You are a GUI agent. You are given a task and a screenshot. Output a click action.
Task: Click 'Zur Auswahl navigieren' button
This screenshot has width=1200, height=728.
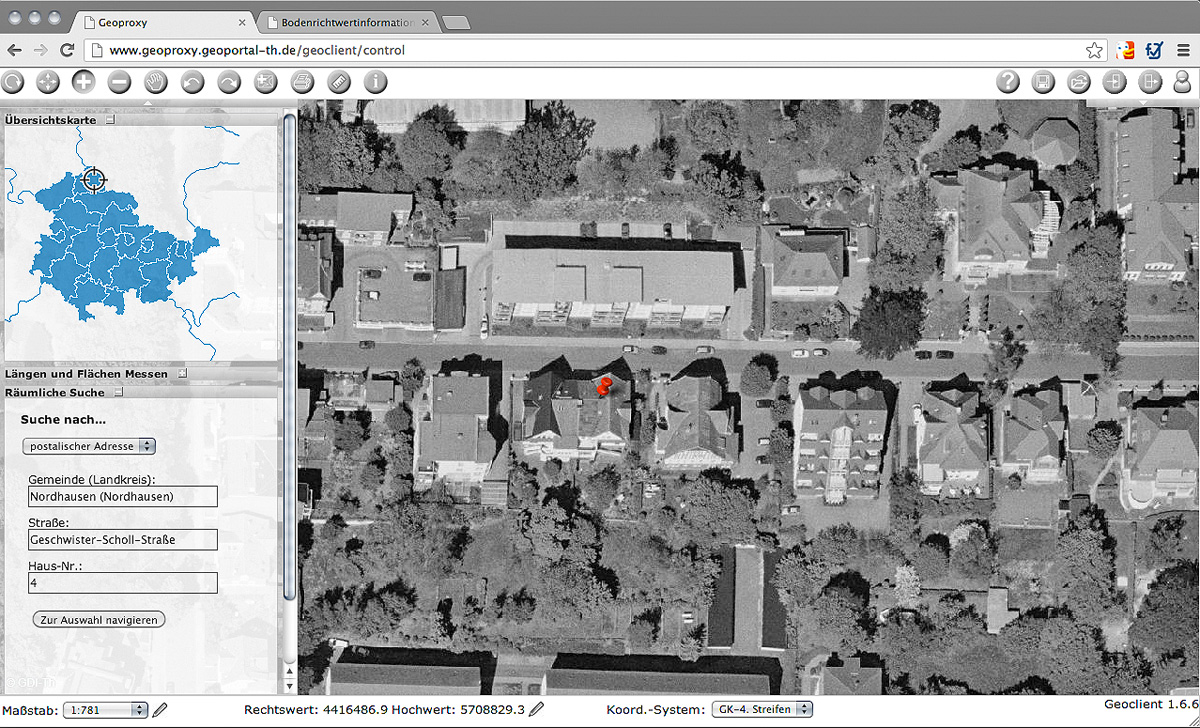(99, 620)
